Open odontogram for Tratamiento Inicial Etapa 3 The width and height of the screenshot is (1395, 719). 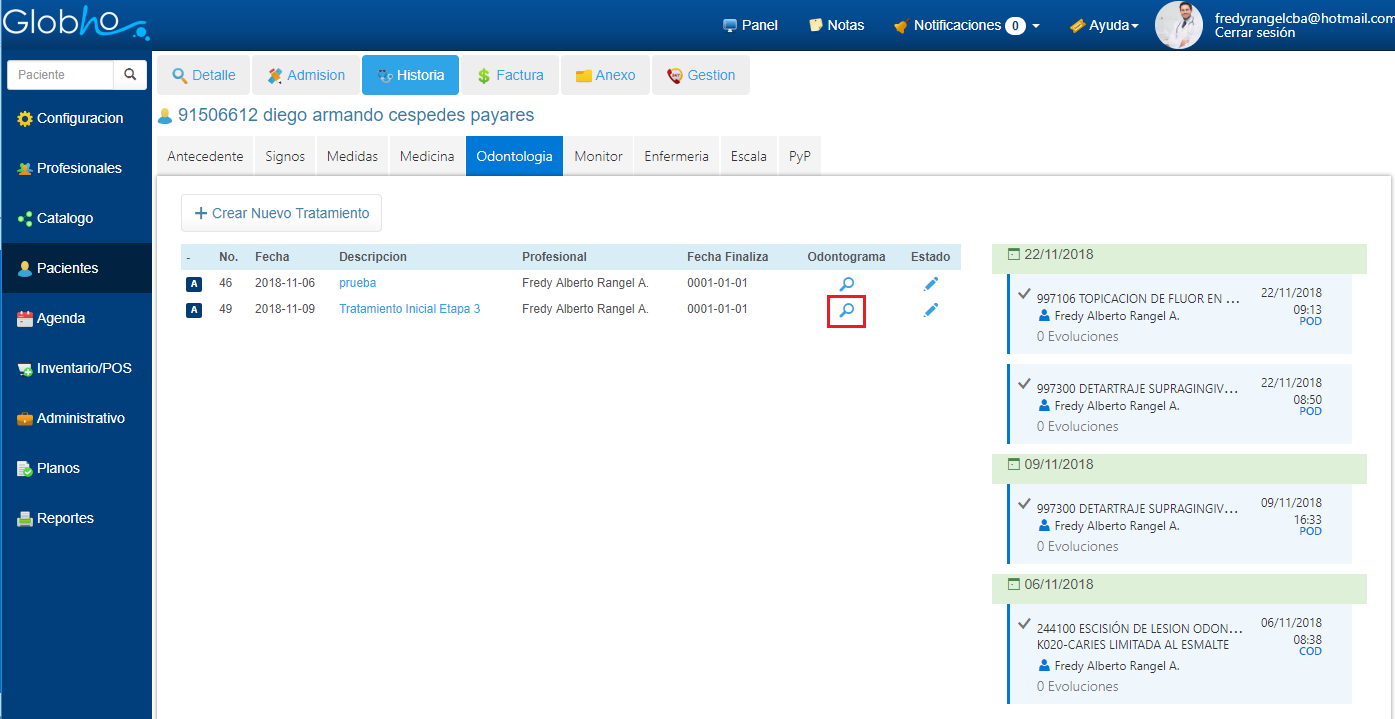[846, 311]
